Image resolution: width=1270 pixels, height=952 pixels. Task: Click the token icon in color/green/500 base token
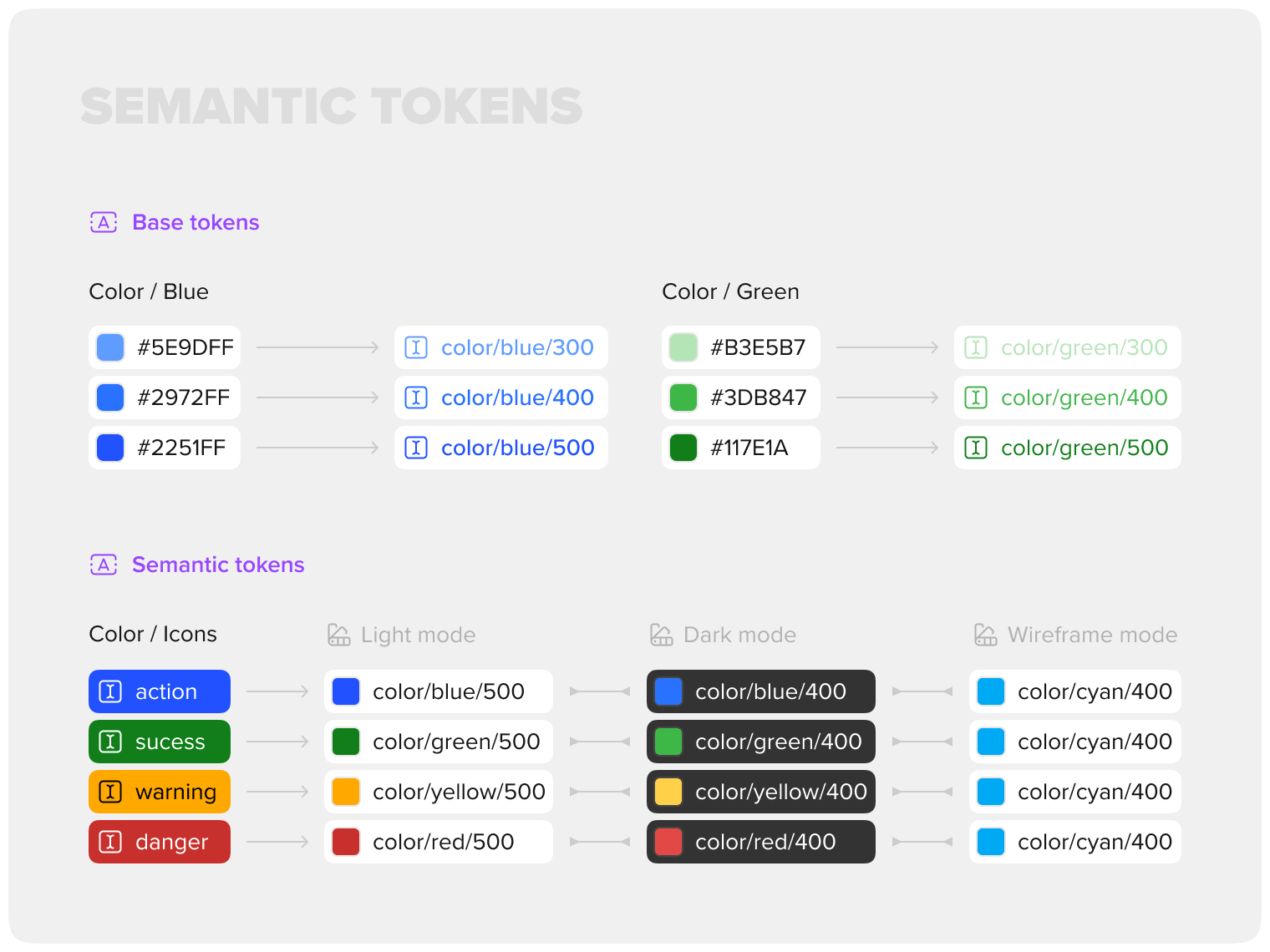pyautogui.click(x=976, y=448)
